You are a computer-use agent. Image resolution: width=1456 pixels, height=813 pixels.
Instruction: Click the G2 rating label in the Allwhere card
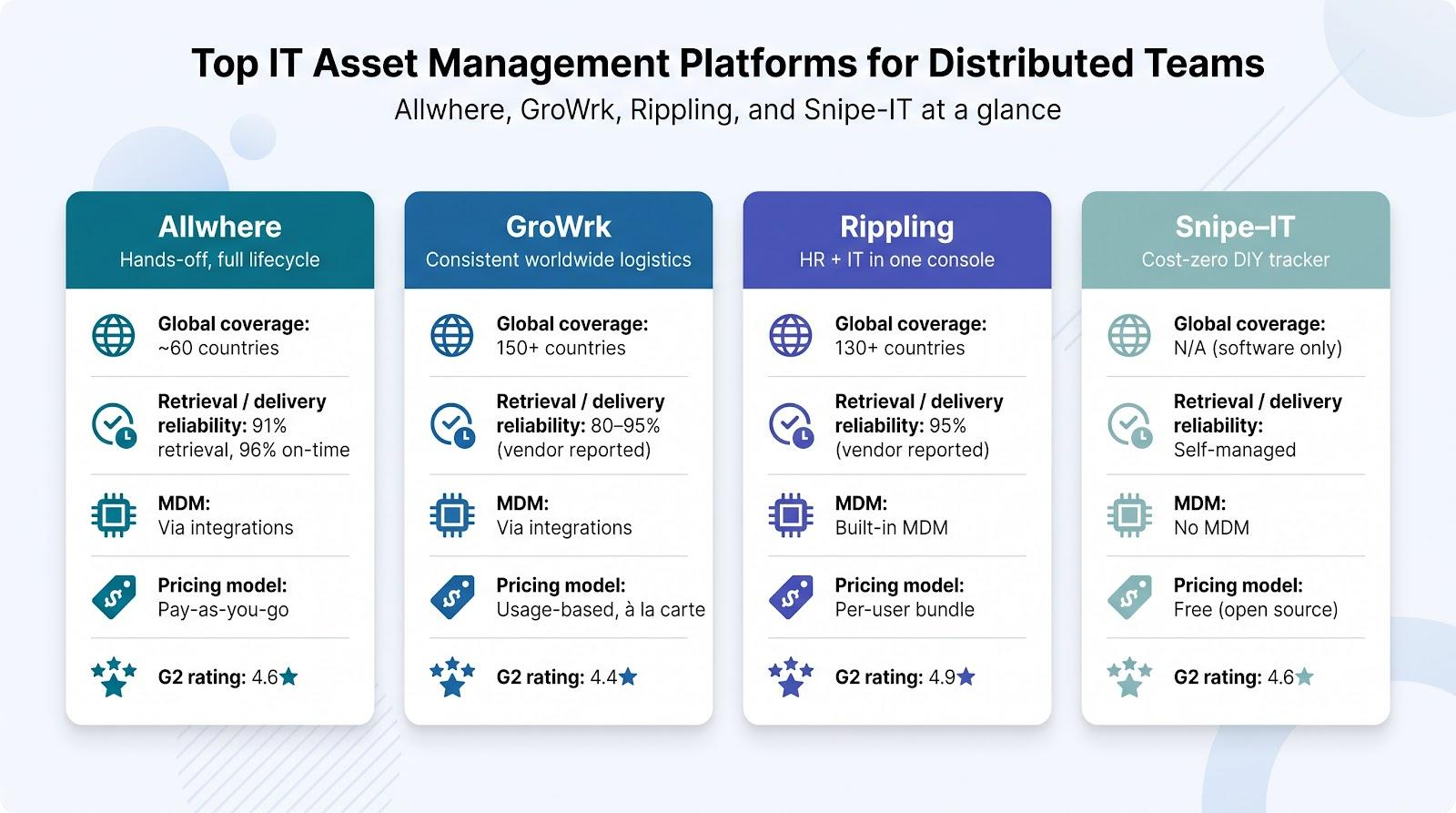(x=202, y=677)
